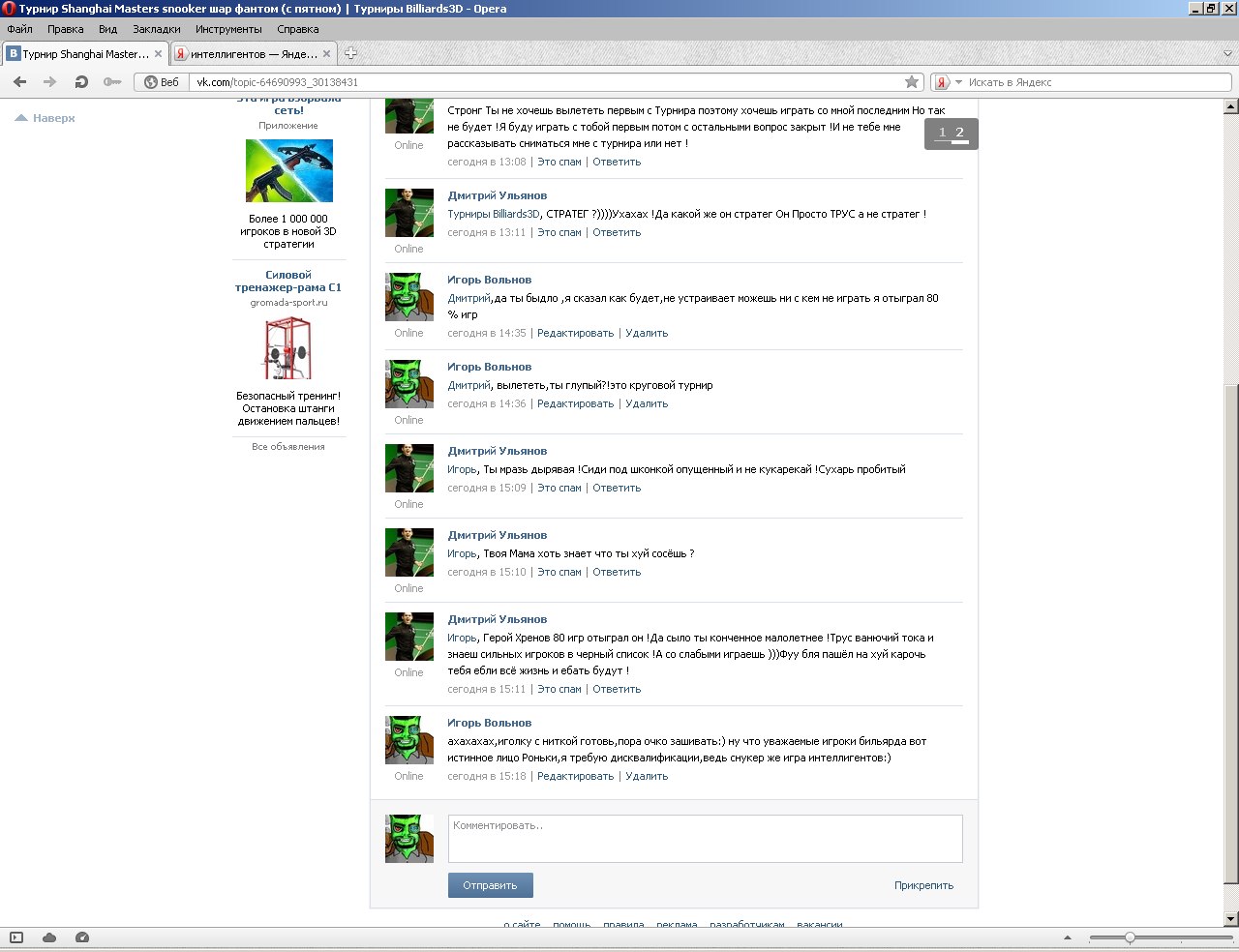Open Дмитрий Ульянов profile name at 13:11
The width and height of the screenshot is (1239, 952).
497,195
